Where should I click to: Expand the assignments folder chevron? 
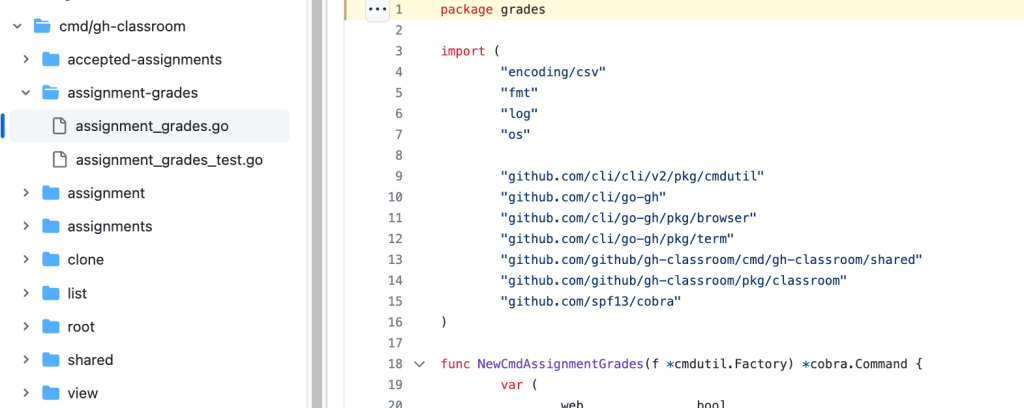[x=26, y=226]
